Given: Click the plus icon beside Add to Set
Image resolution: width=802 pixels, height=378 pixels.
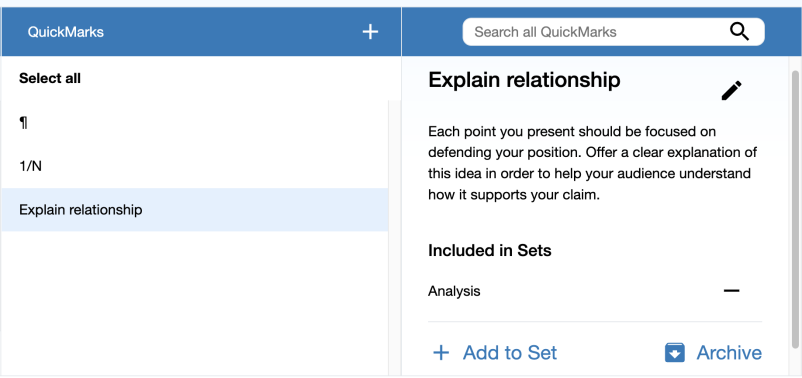Looking at the screenshot, I should 441,352.
